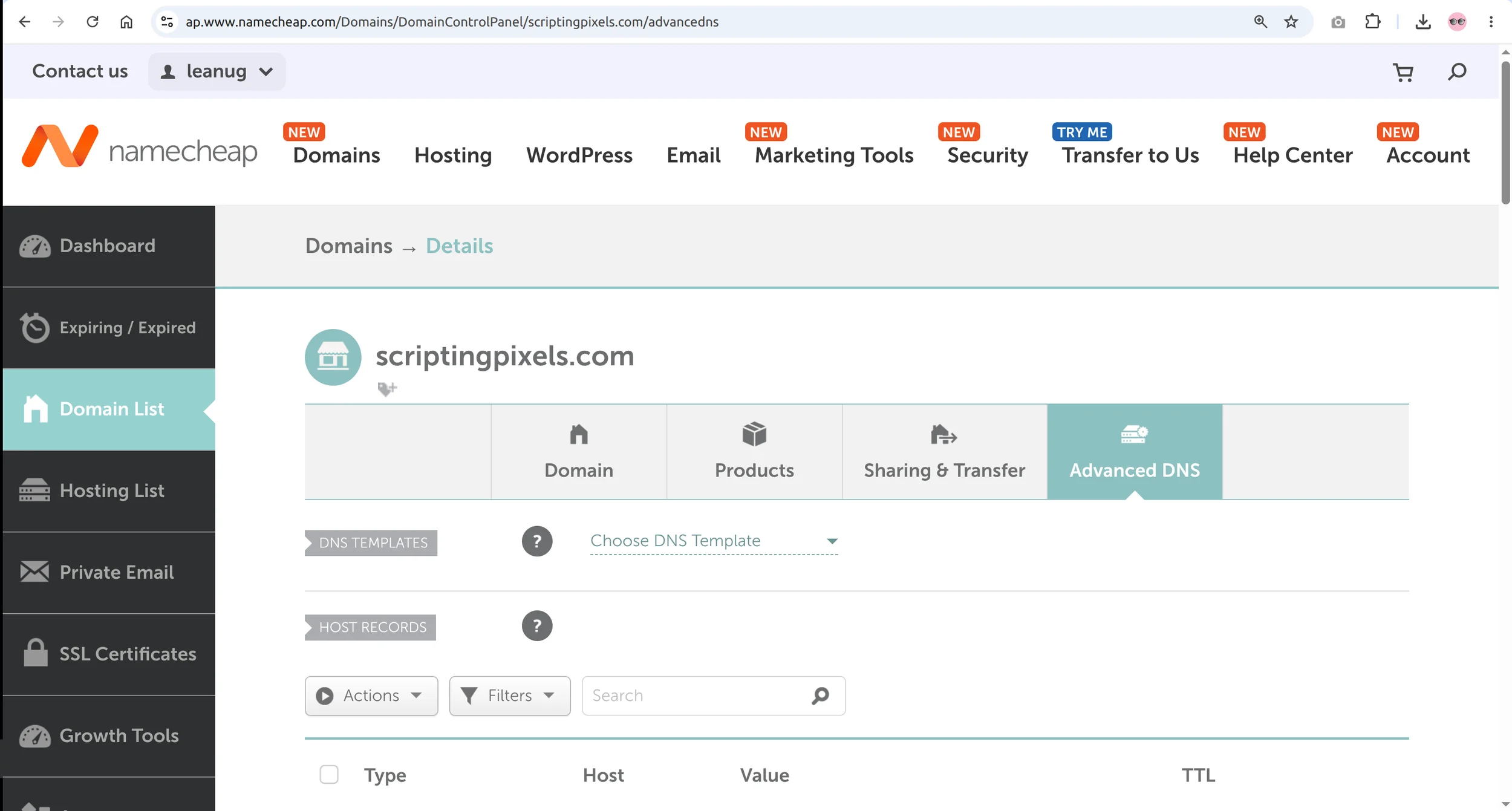Image resolution: width=1512 pixels, height=811 pixels.
Task: Click the camera screenshot extension icon
Action: click(x=1338, y=22)
